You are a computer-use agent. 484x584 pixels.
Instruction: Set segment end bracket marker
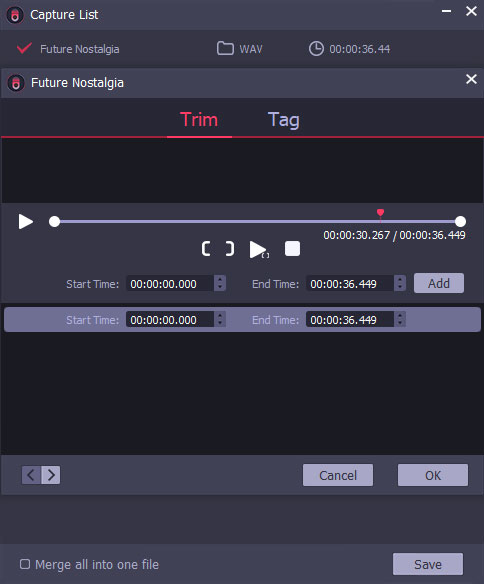pos(230,248)
